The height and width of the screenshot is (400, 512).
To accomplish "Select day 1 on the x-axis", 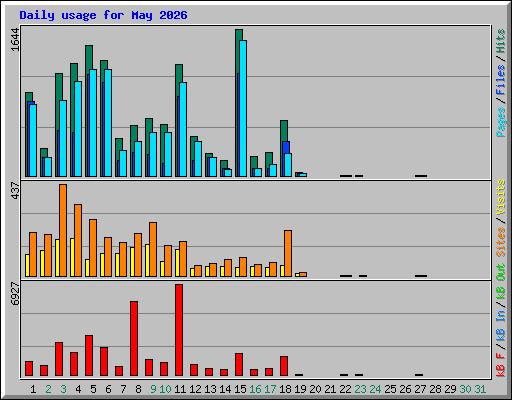I will (x=33, y=389).
